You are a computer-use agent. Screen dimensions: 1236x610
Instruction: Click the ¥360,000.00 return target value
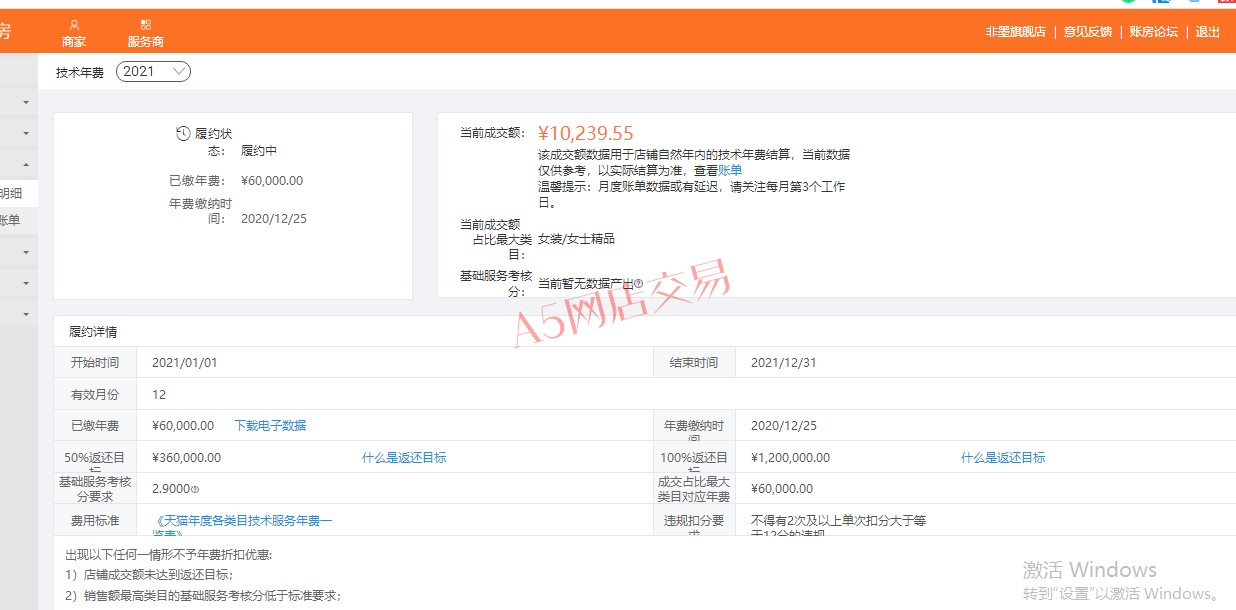(187, 458)
